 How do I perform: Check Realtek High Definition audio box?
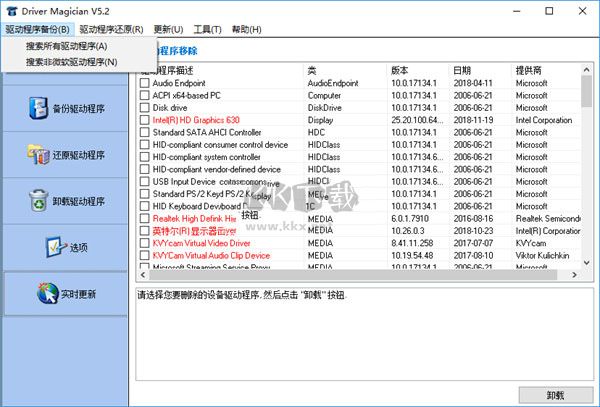pyautogui.click(x=145, y=218)
